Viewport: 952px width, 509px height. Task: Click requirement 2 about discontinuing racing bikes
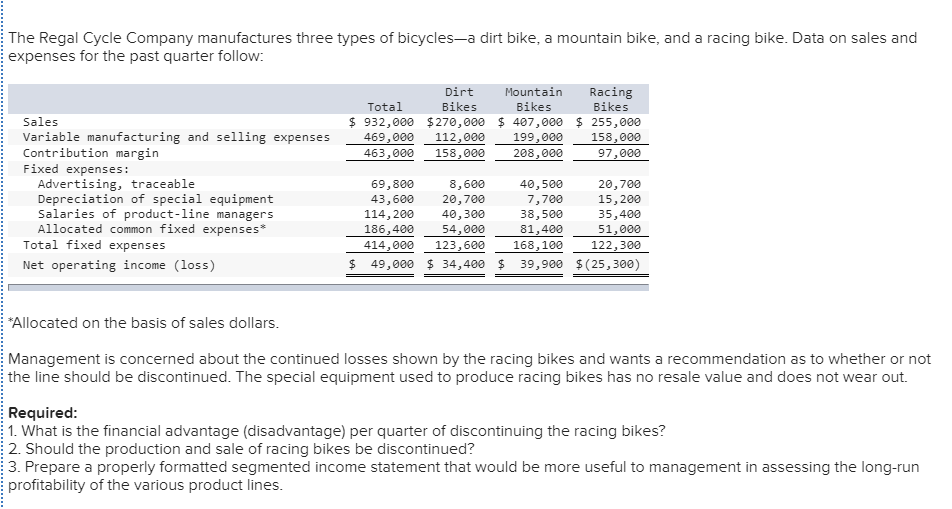tap(242, 449)
